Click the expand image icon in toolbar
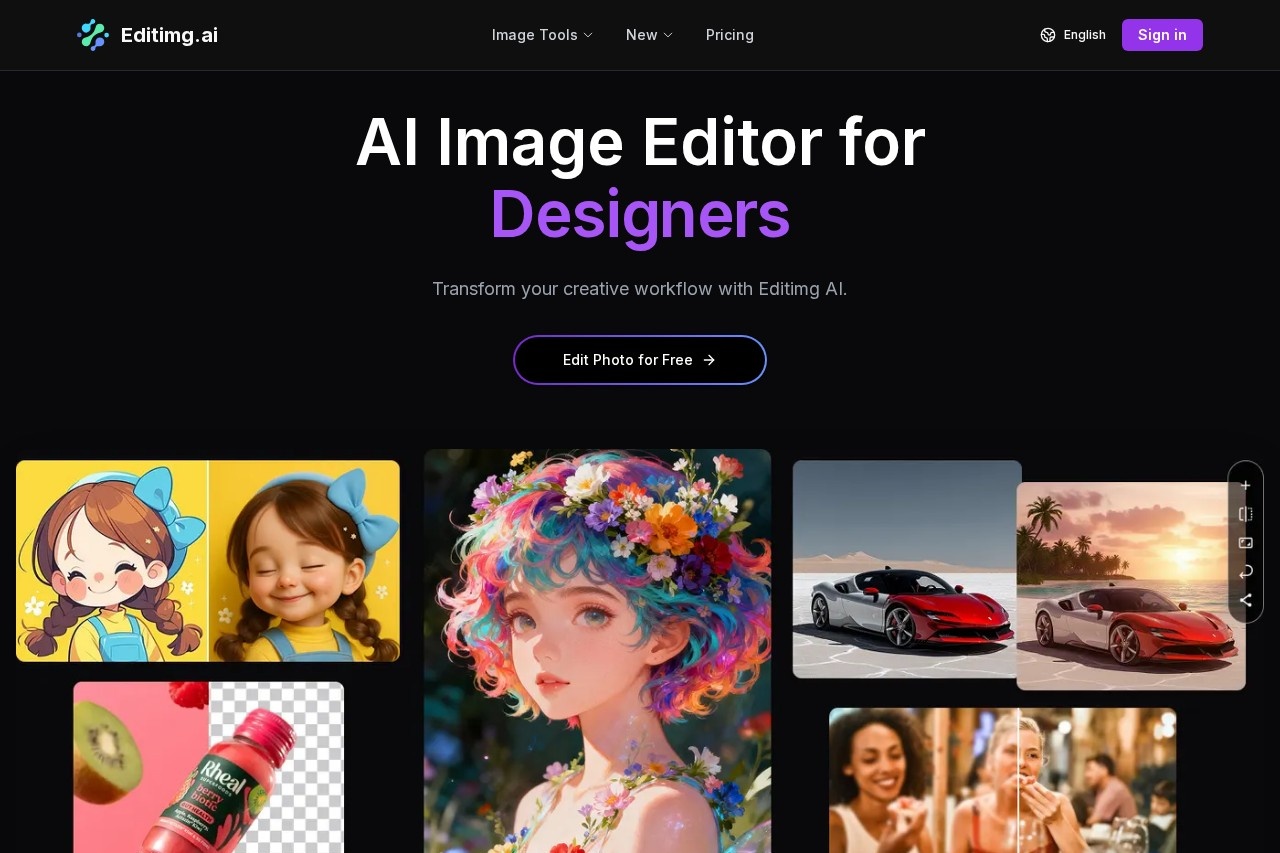Viewport: 1280px width, 853px height. point(1245,543)
